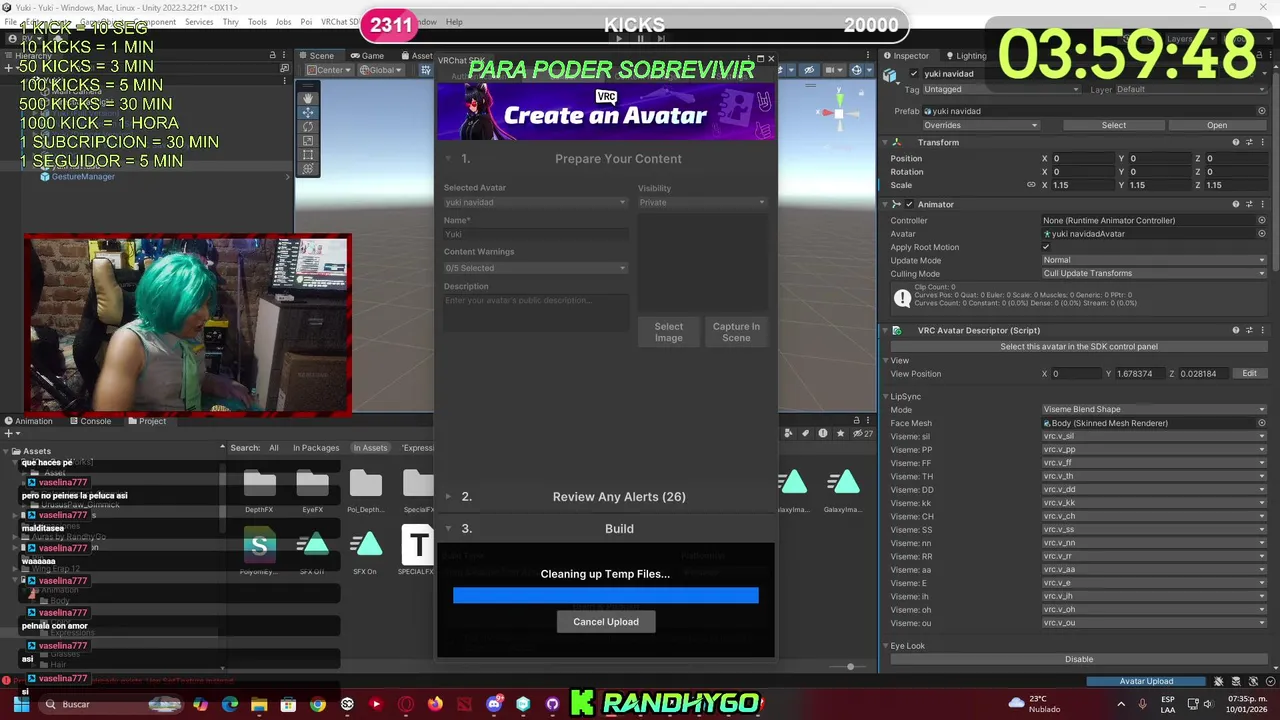Toggle Apply Root Motion checkbox
Screen dimensions: 1280x720
click(1046, 247)
